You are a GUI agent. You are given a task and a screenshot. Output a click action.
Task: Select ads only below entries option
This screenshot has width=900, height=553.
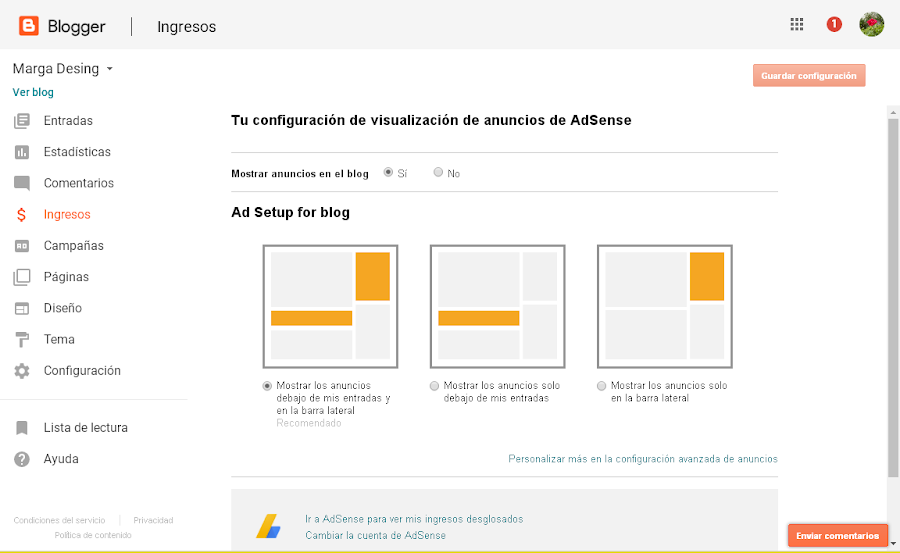click(435, 386)
